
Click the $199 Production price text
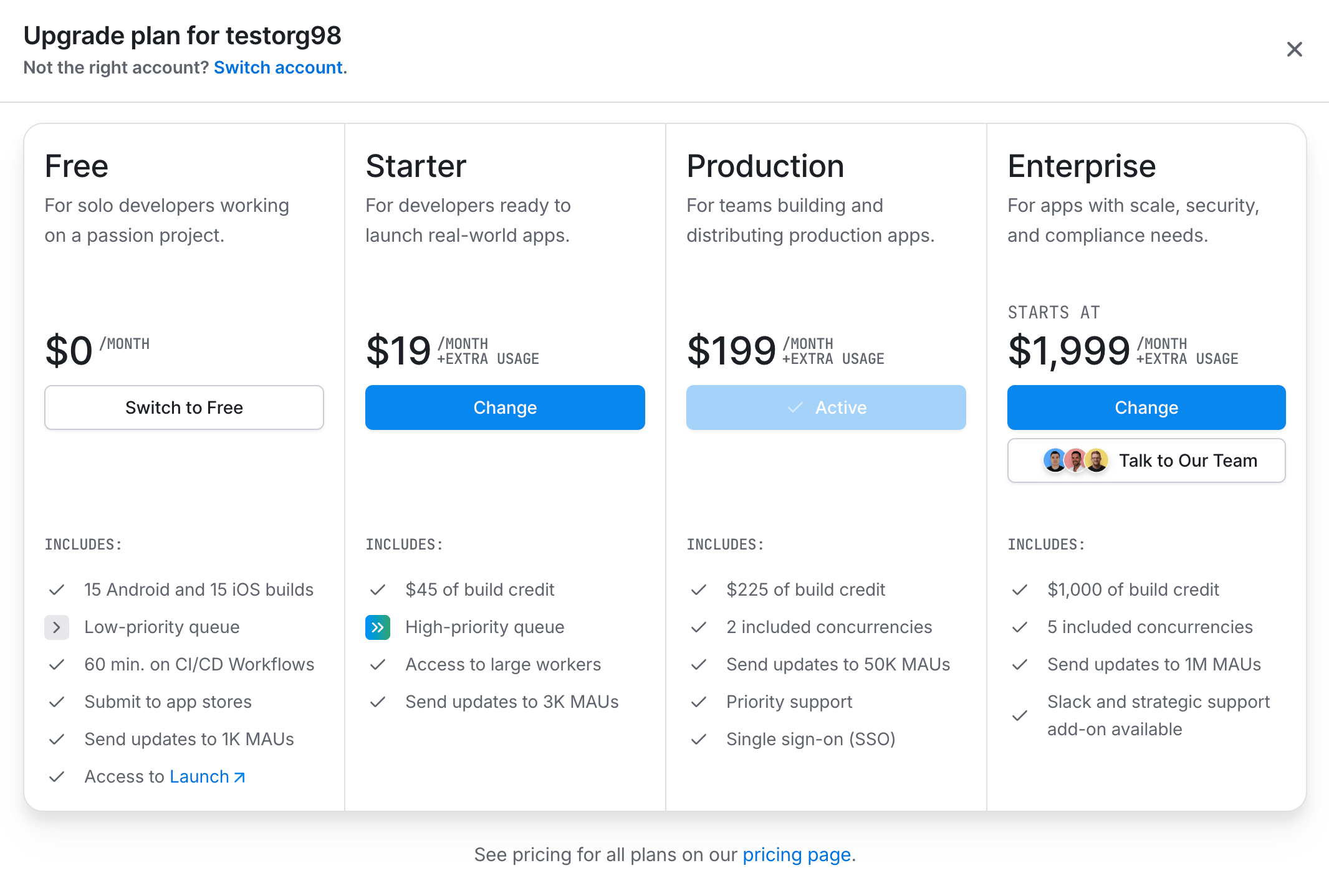731,350
